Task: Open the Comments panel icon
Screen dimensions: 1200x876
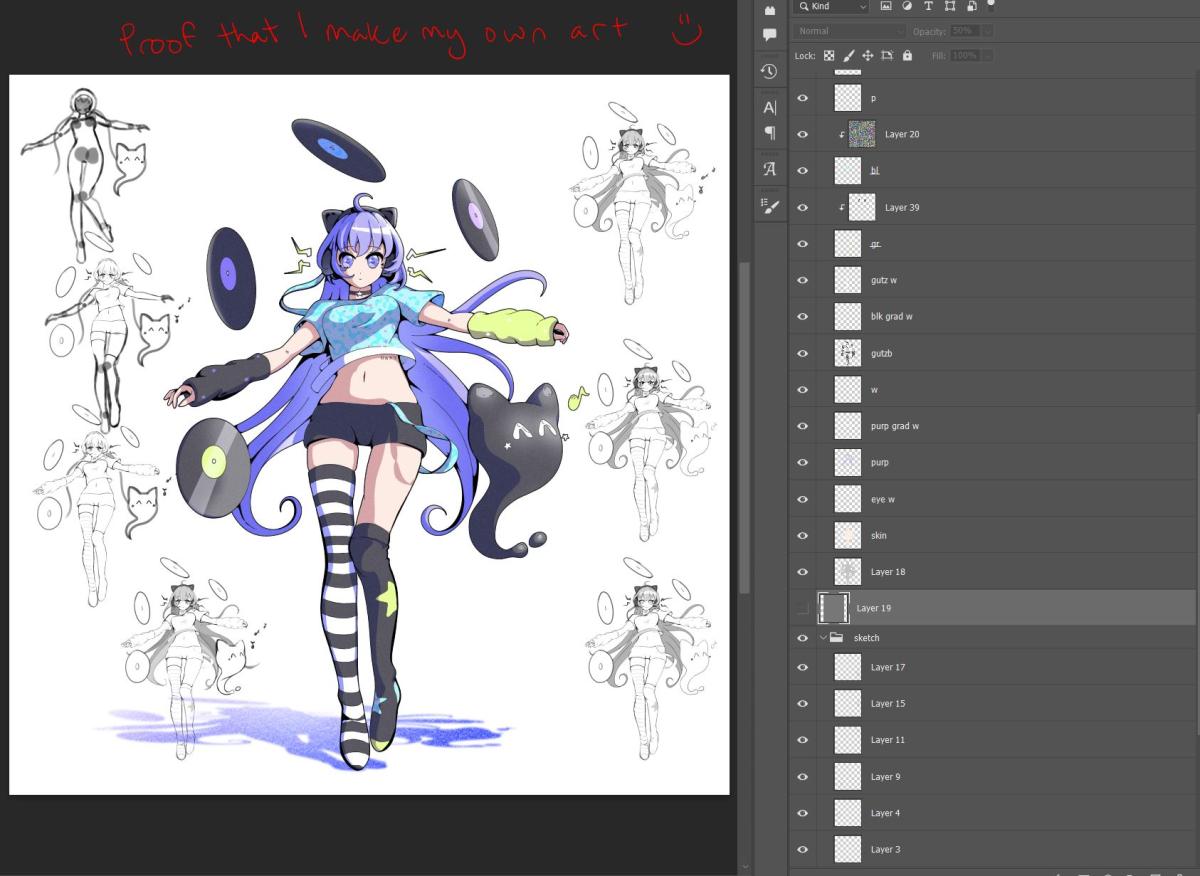Action: pos(769,35)
